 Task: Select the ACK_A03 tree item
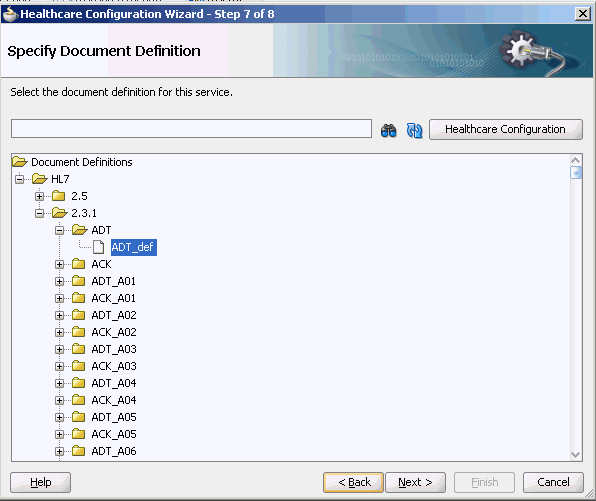coord(114,366)
